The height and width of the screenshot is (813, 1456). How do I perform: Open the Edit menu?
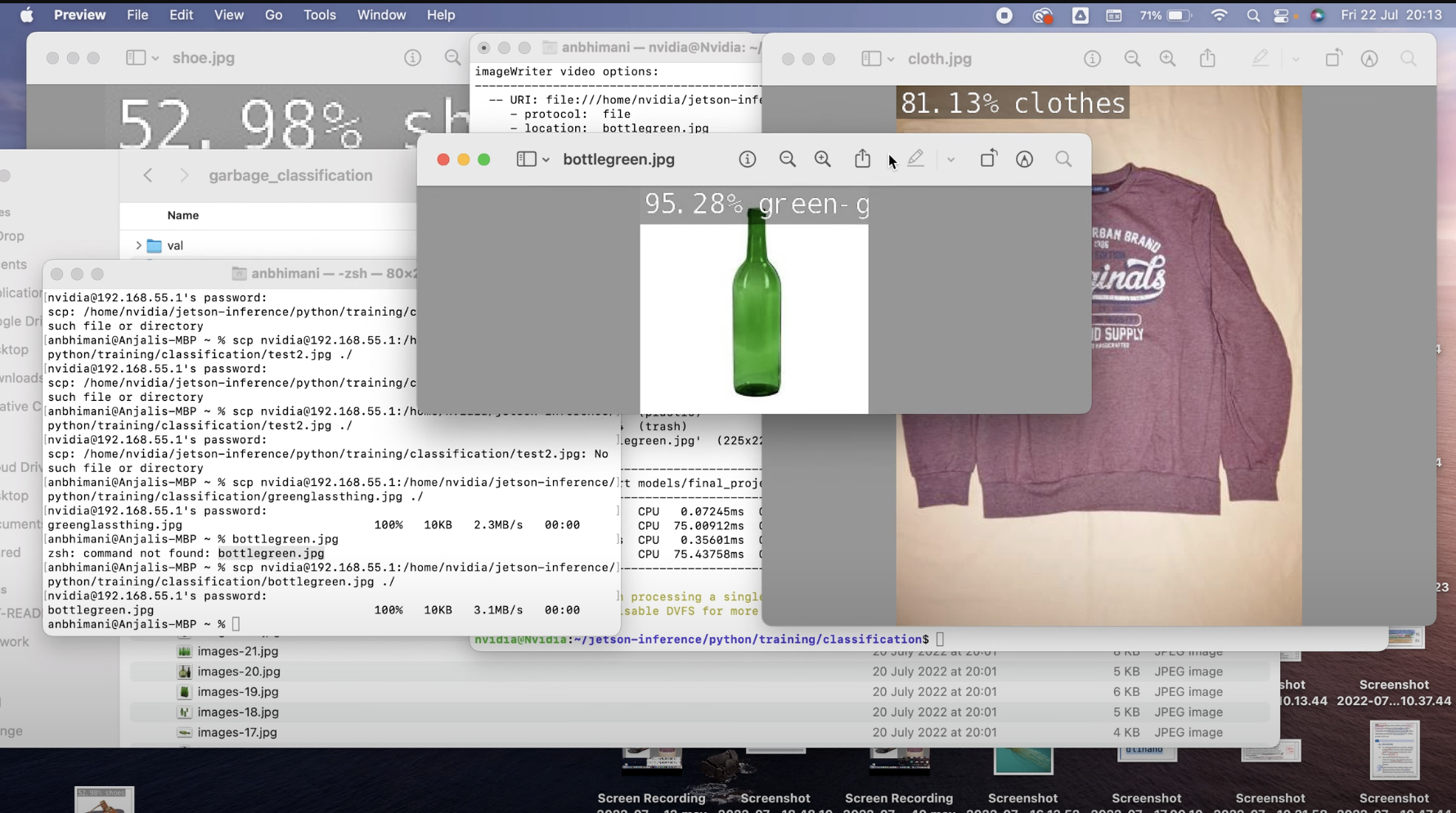coord(181,15)
